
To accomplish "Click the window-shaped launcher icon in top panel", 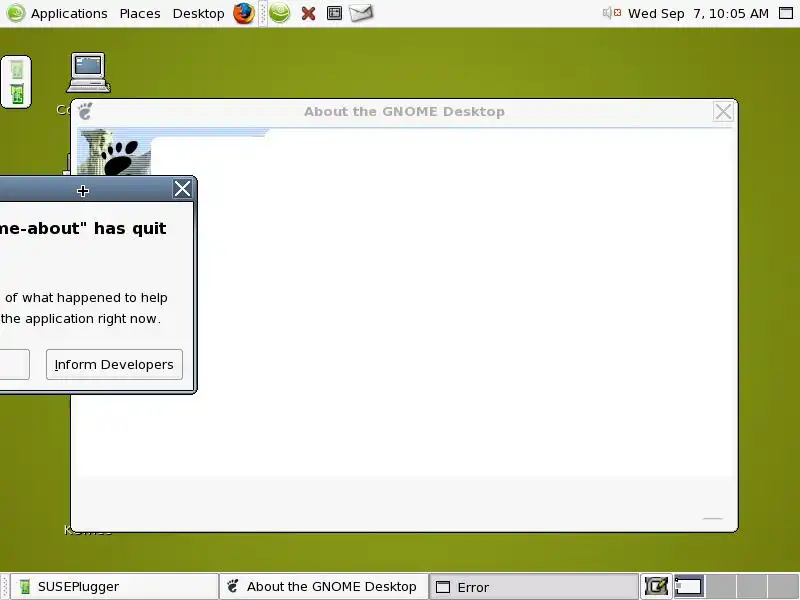I will 334,13.
